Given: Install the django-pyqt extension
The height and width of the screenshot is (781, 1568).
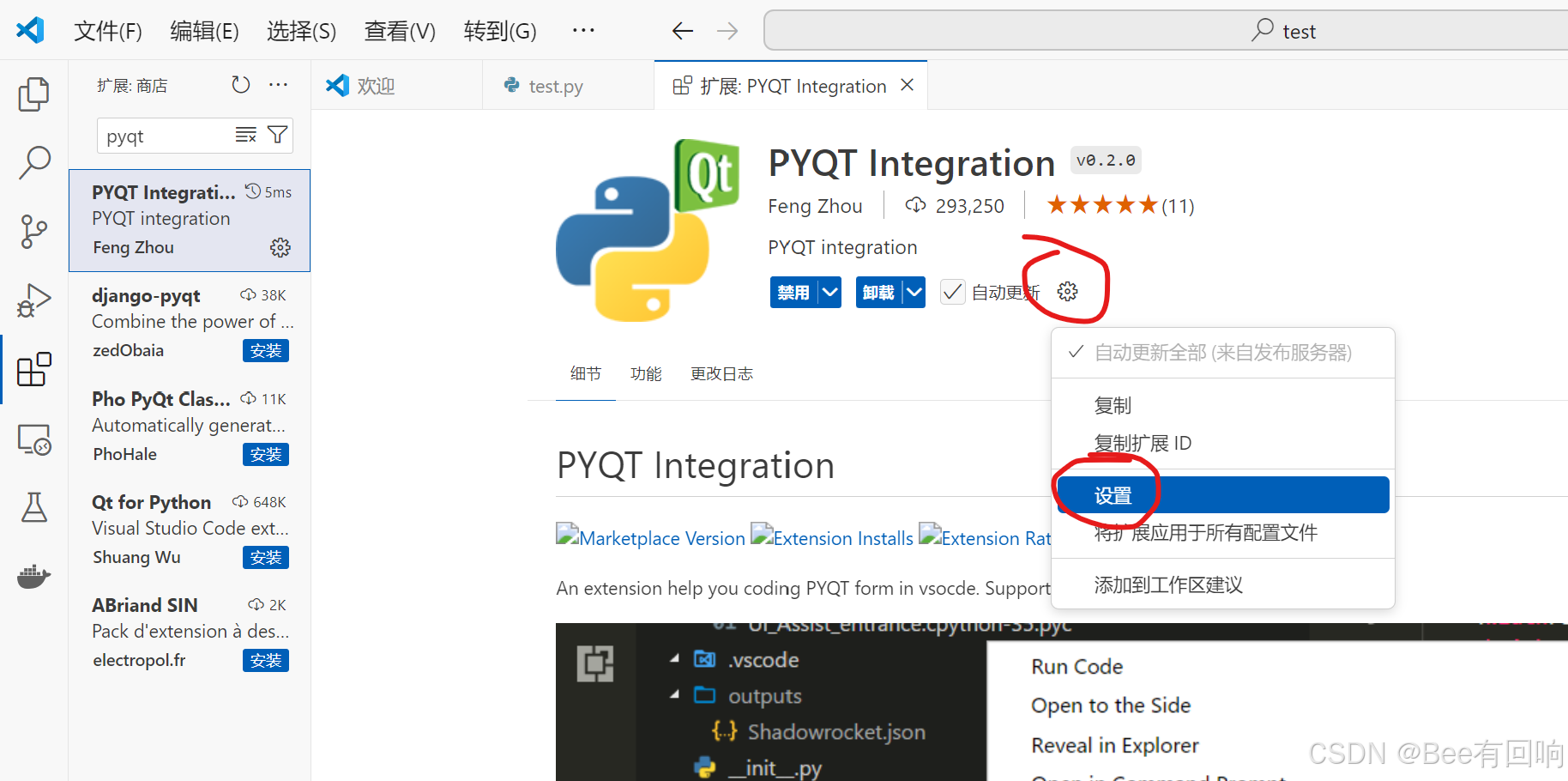Looking at the screenshot, I should point(266,351).
